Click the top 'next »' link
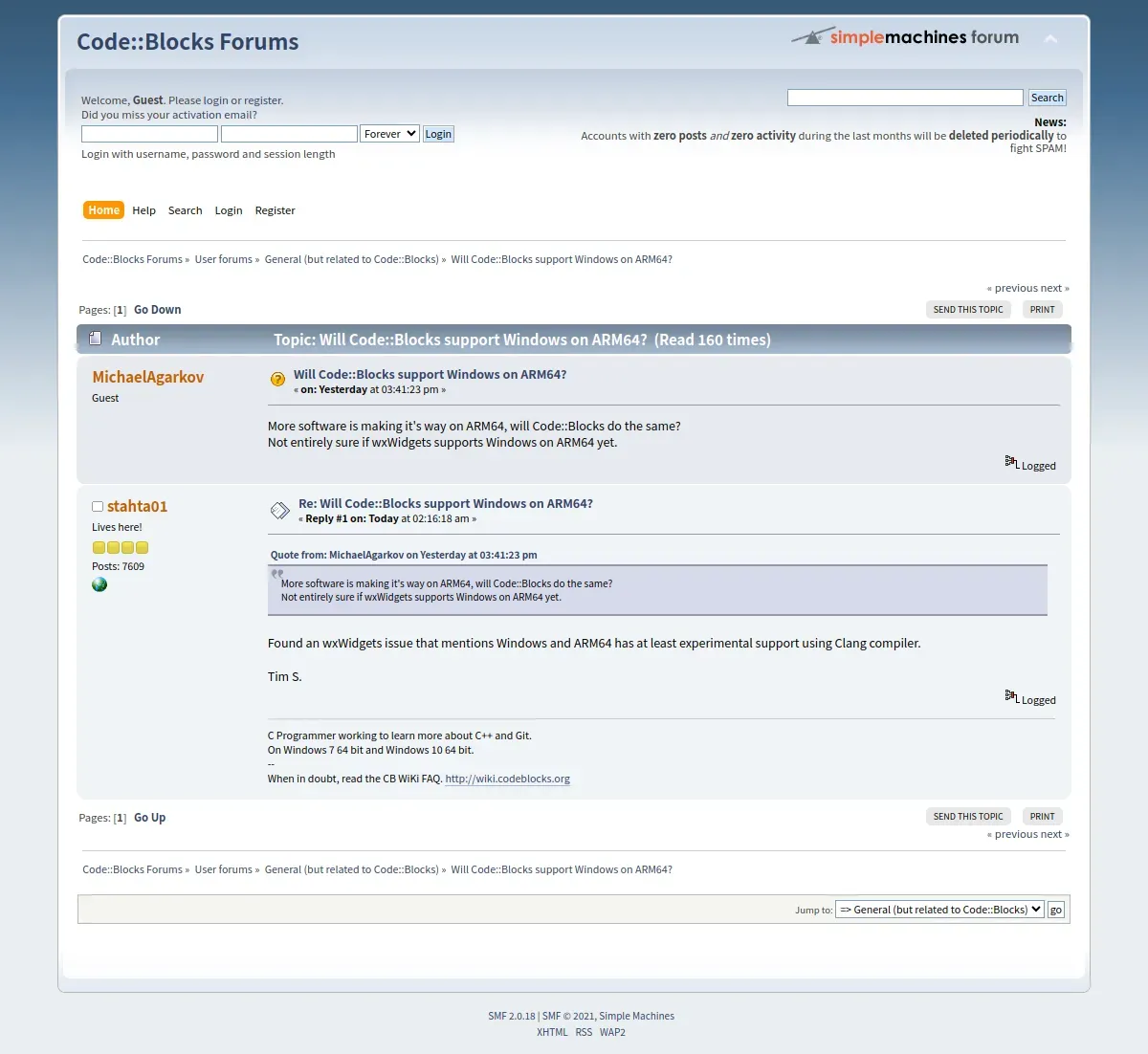The width and height of the screenshot is (1148, 1054). (1055, 288)
